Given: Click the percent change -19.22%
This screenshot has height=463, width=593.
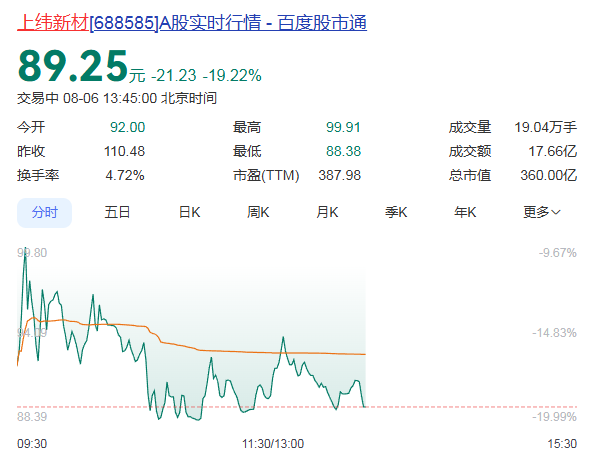Looking at the screenshot, I should tap(232, 75).
